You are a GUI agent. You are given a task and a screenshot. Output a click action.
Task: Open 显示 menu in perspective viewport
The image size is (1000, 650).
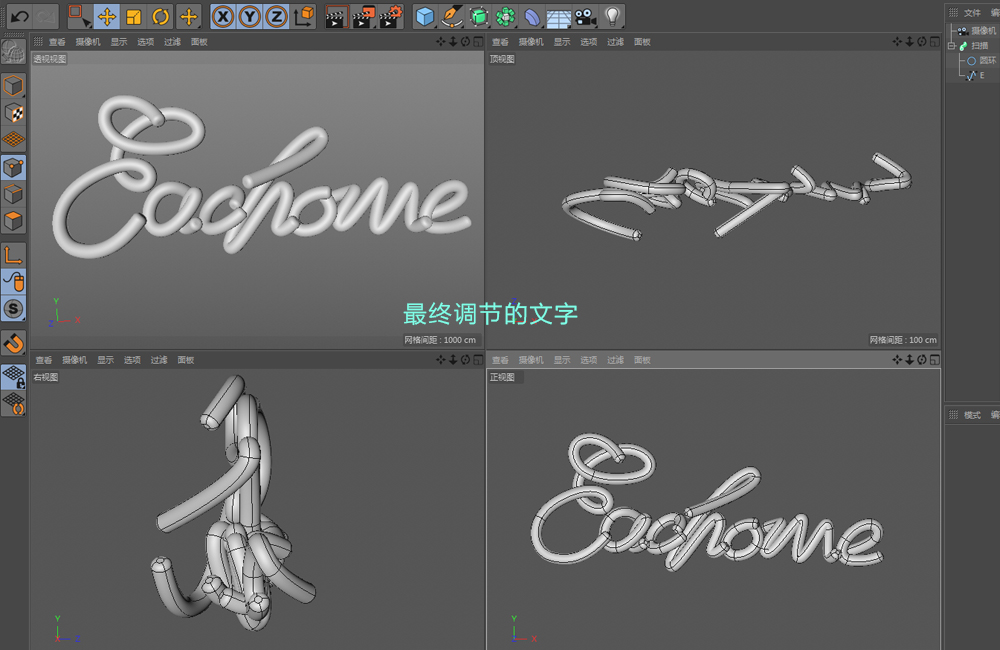click(119, 41)
